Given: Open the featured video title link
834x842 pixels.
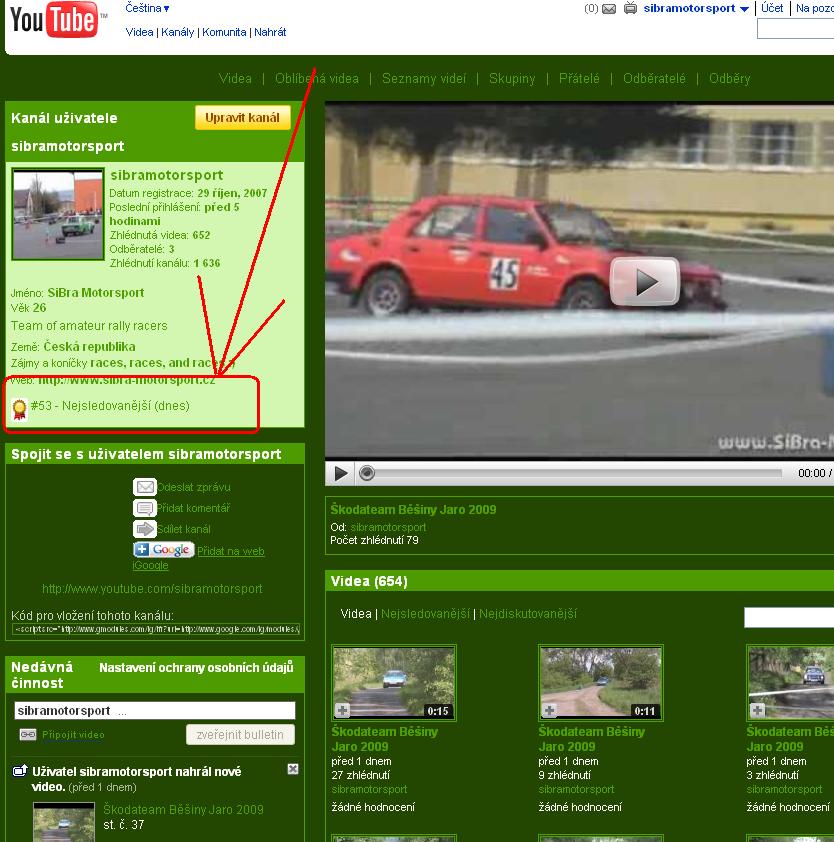Looking at the screenshot, I should (413, 509).
